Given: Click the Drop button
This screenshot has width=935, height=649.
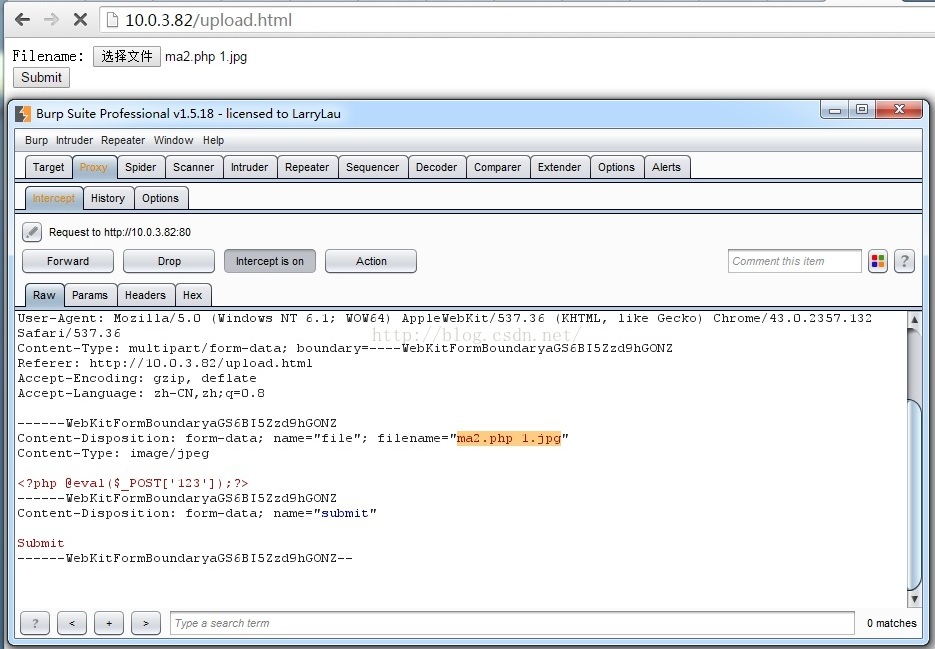Looking at the screenshot, I should [x=169, y=261].
